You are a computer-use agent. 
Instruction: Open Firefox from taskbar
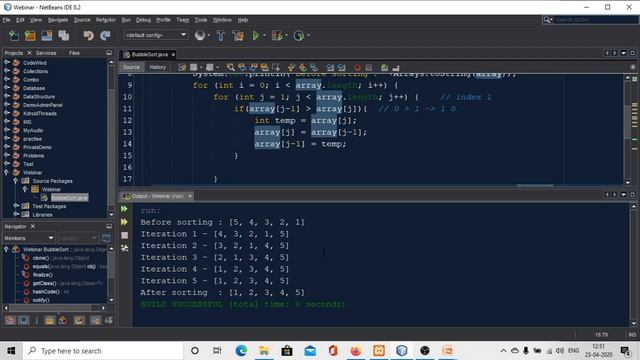click(356, 351)
